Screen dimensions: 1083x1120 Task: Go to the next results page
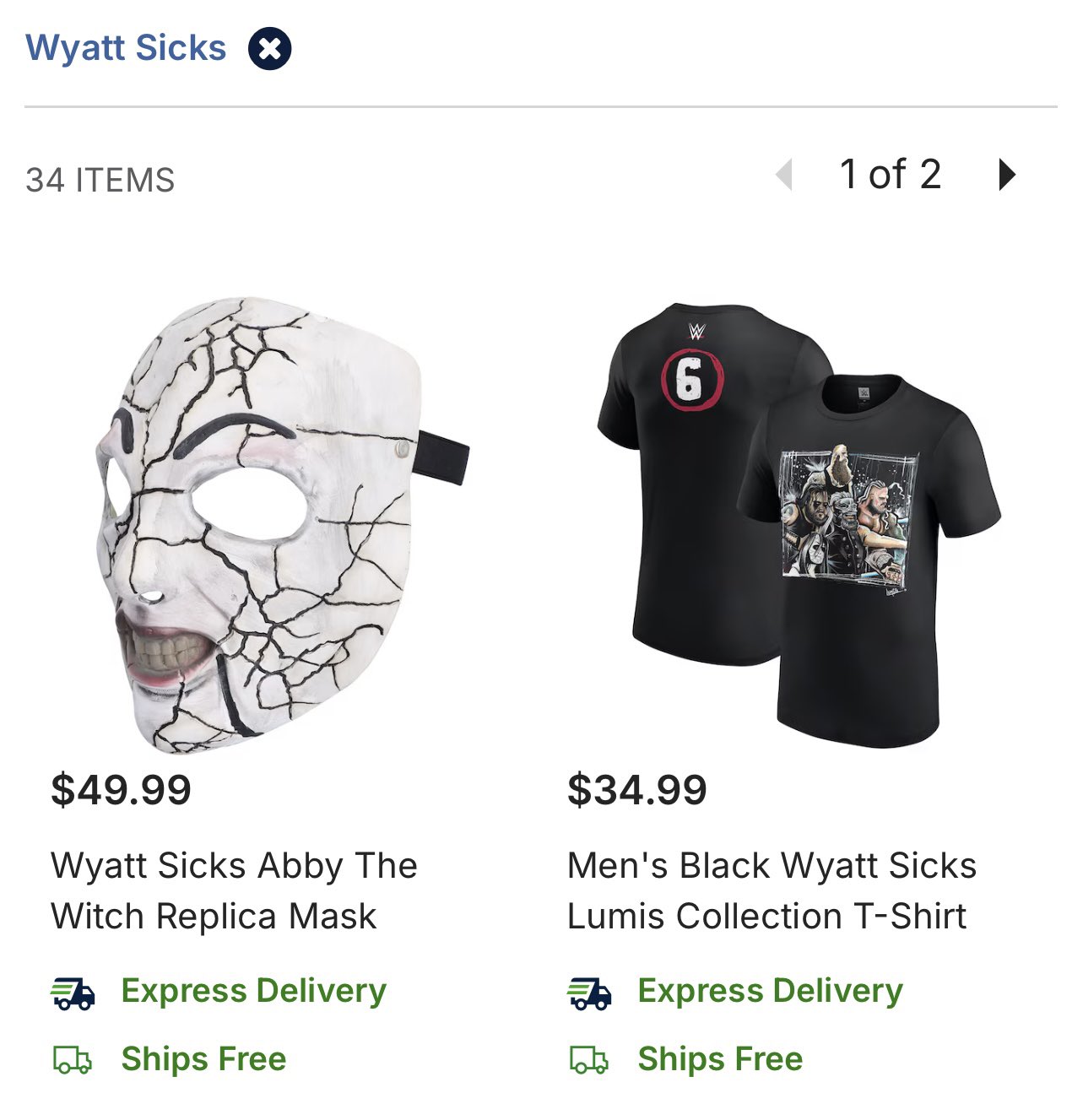[x=1006, y=175]
